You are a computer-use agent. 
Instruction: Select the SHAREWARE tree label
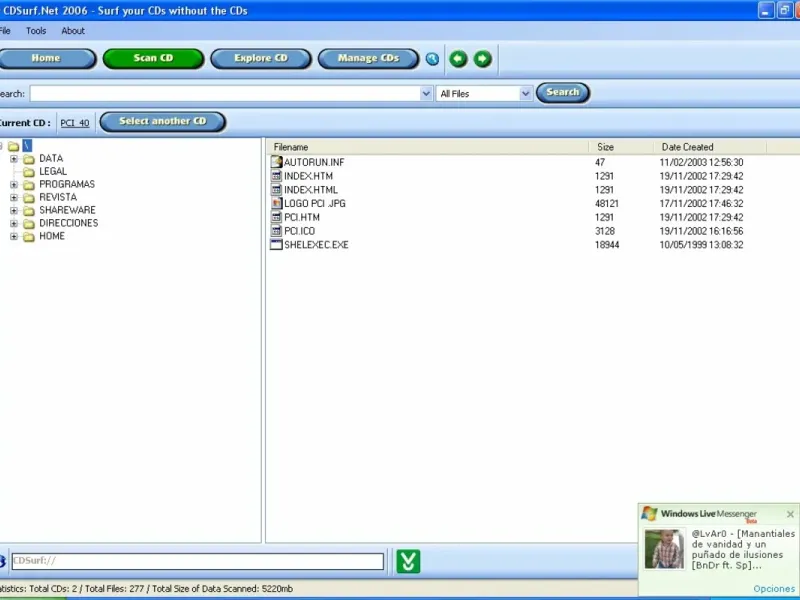[67, 210]
